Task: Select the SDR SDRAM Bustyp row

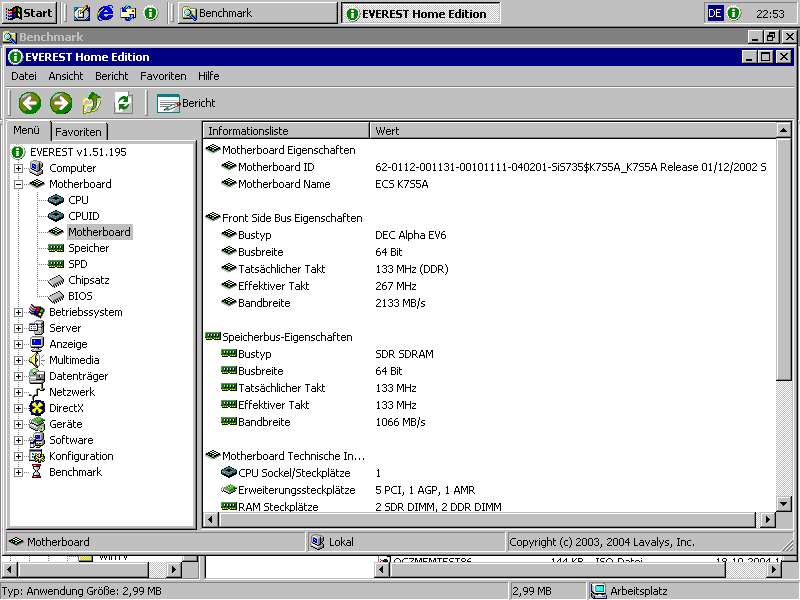Action: (489, 354)
